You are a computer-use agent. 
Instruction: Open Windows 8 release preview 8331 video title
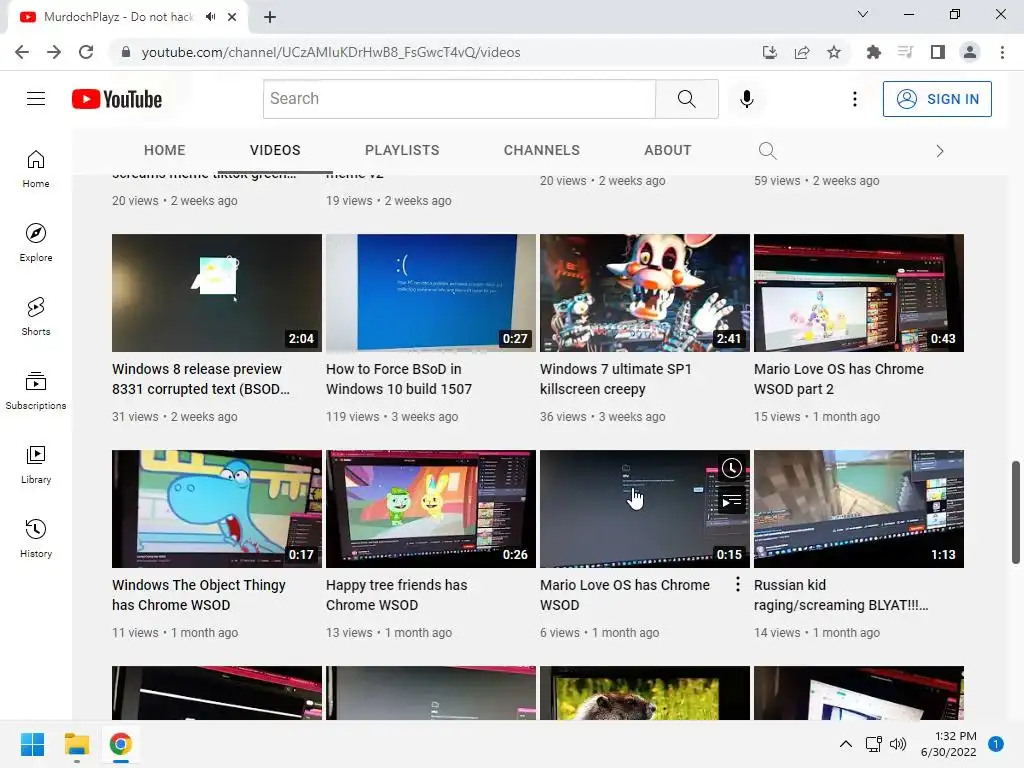click(x=201, y=379)
